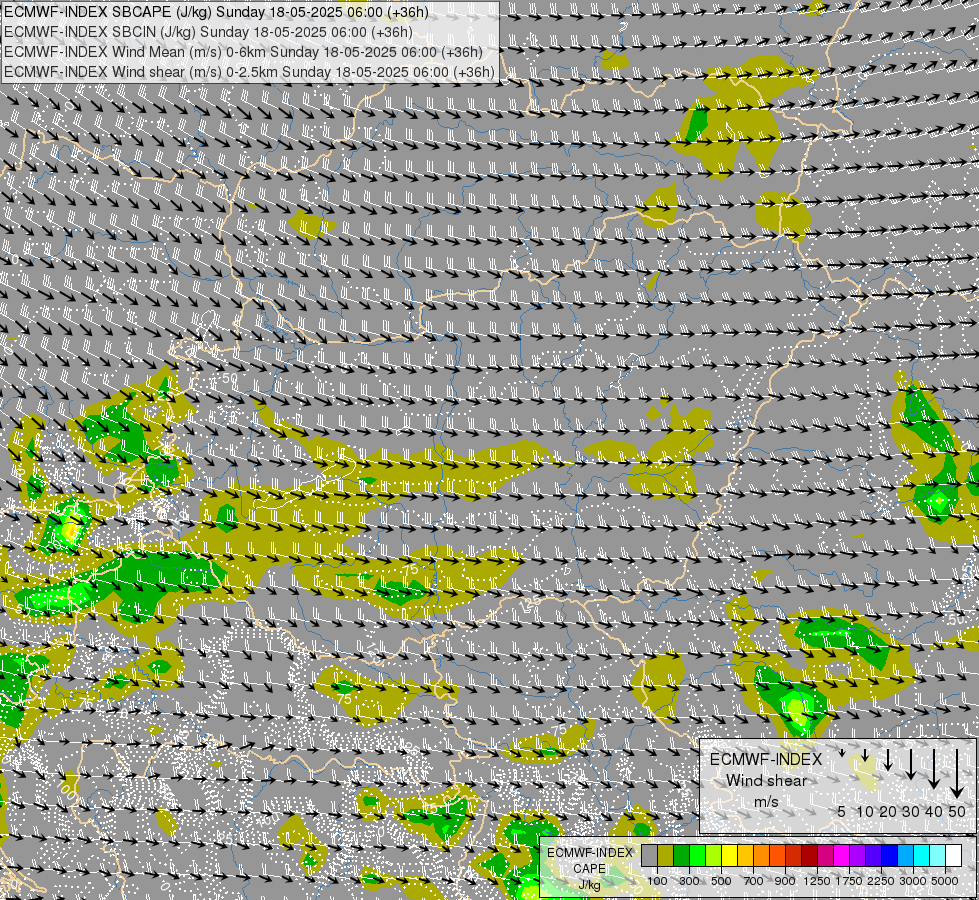Click the 30 m/s wind shear legend arrow
This screenshot has height=900, width=979.
(x=911, y=764)
